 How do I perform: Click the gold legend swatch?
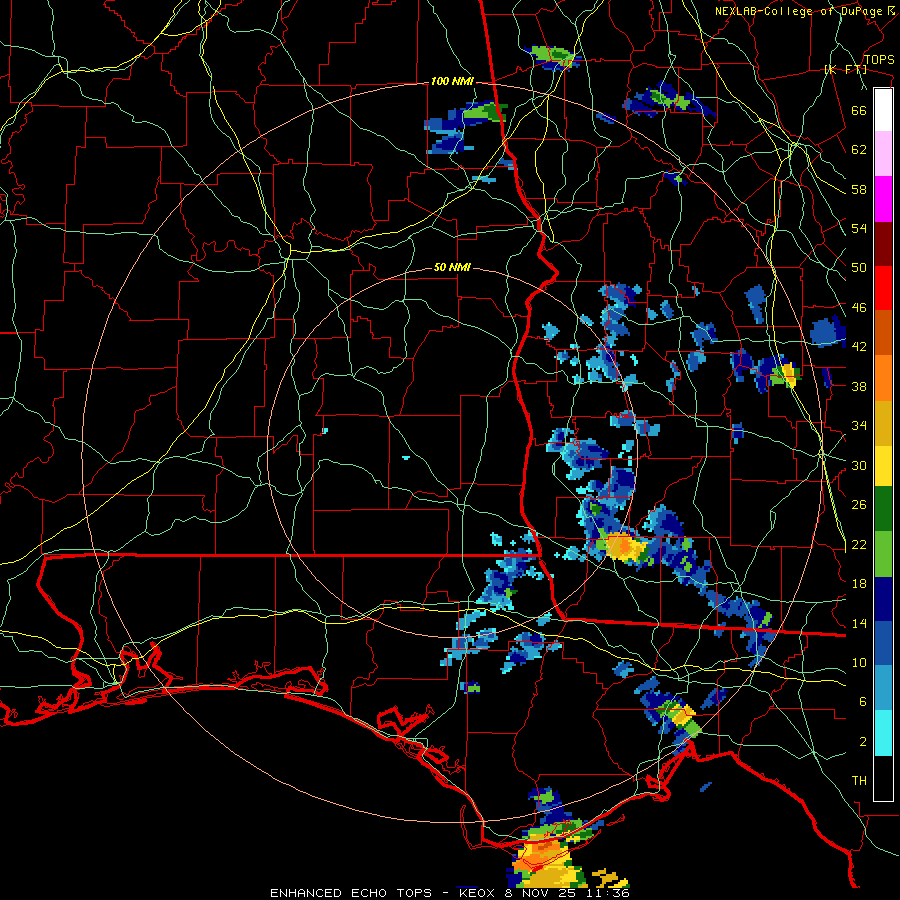883,423
